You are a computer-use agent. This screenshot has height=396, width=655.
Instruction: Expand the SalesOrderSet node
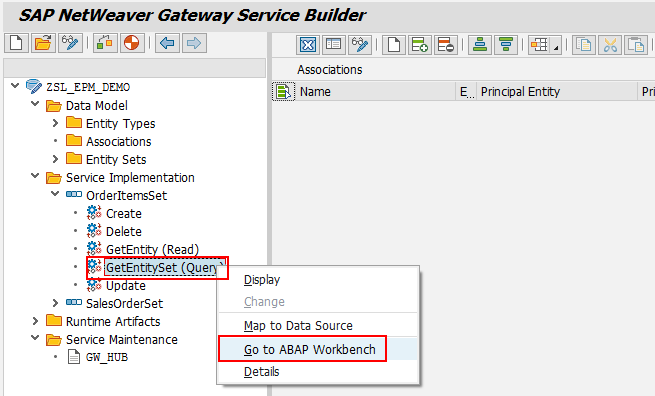point(55,303)
